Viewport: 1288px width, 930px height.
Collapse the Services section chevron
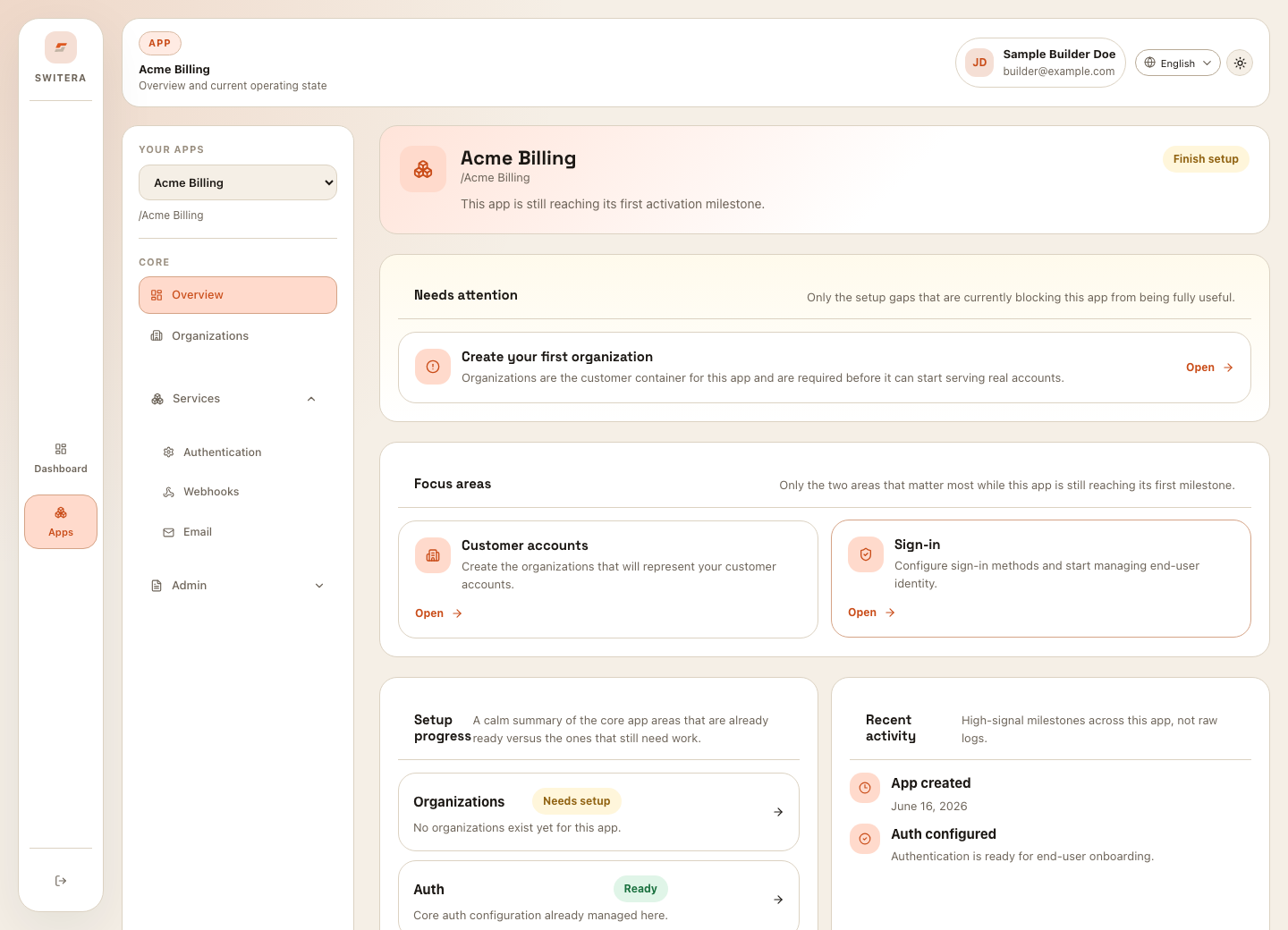click(x=311, y=399)
